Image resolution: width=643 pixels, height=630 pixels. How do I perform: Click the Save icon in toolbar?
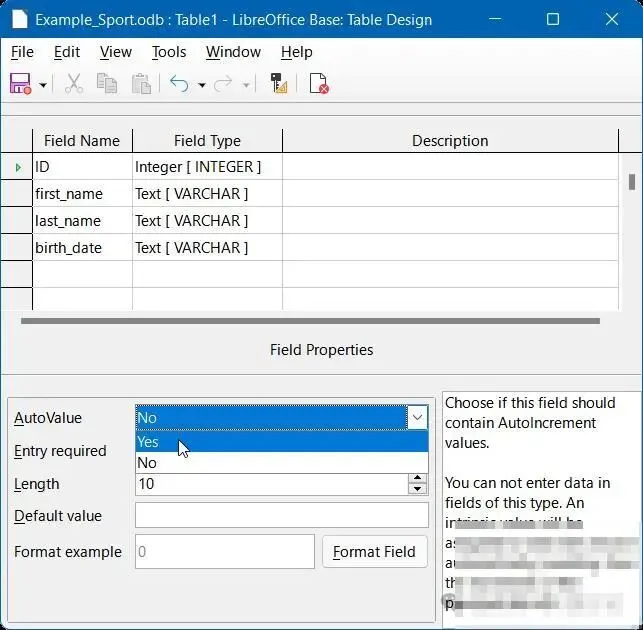point(20,84)
